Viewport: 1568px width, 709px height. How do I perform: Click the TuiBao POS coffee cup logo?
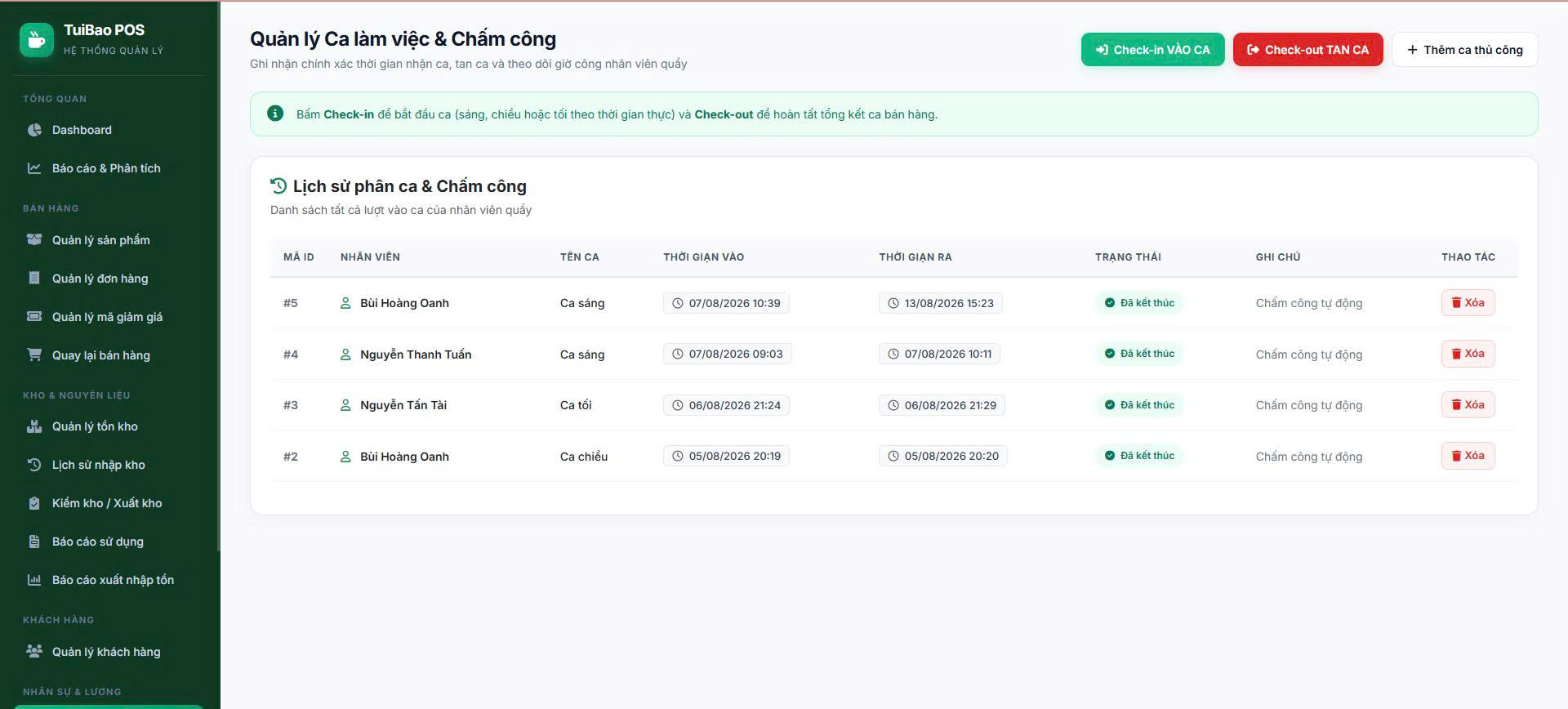tap(37, 39)
